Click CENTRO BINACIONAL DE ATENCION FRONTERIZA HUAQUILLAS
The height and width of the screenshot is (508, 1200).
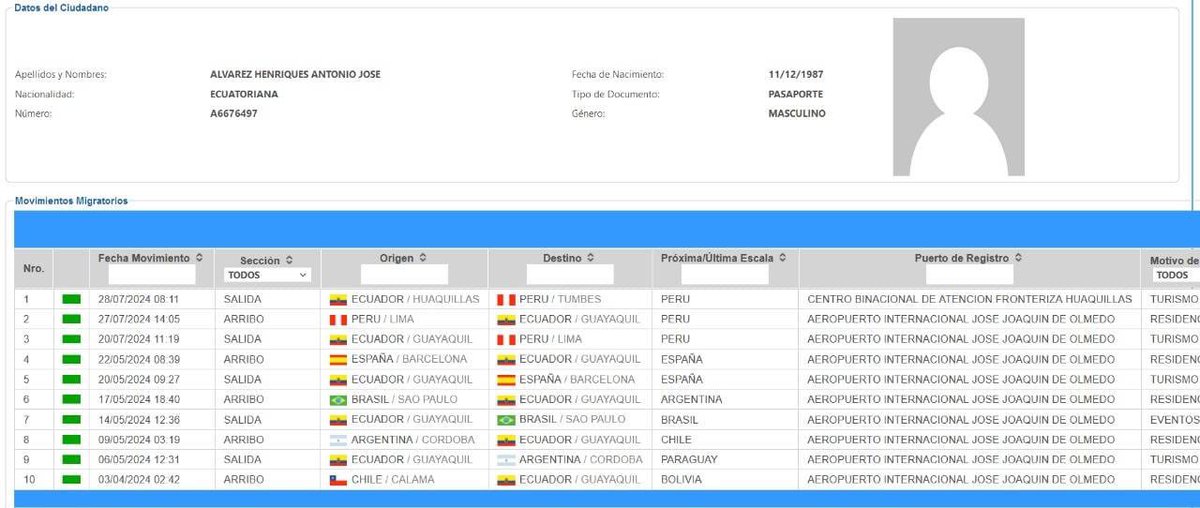click(x=969, y=299)
